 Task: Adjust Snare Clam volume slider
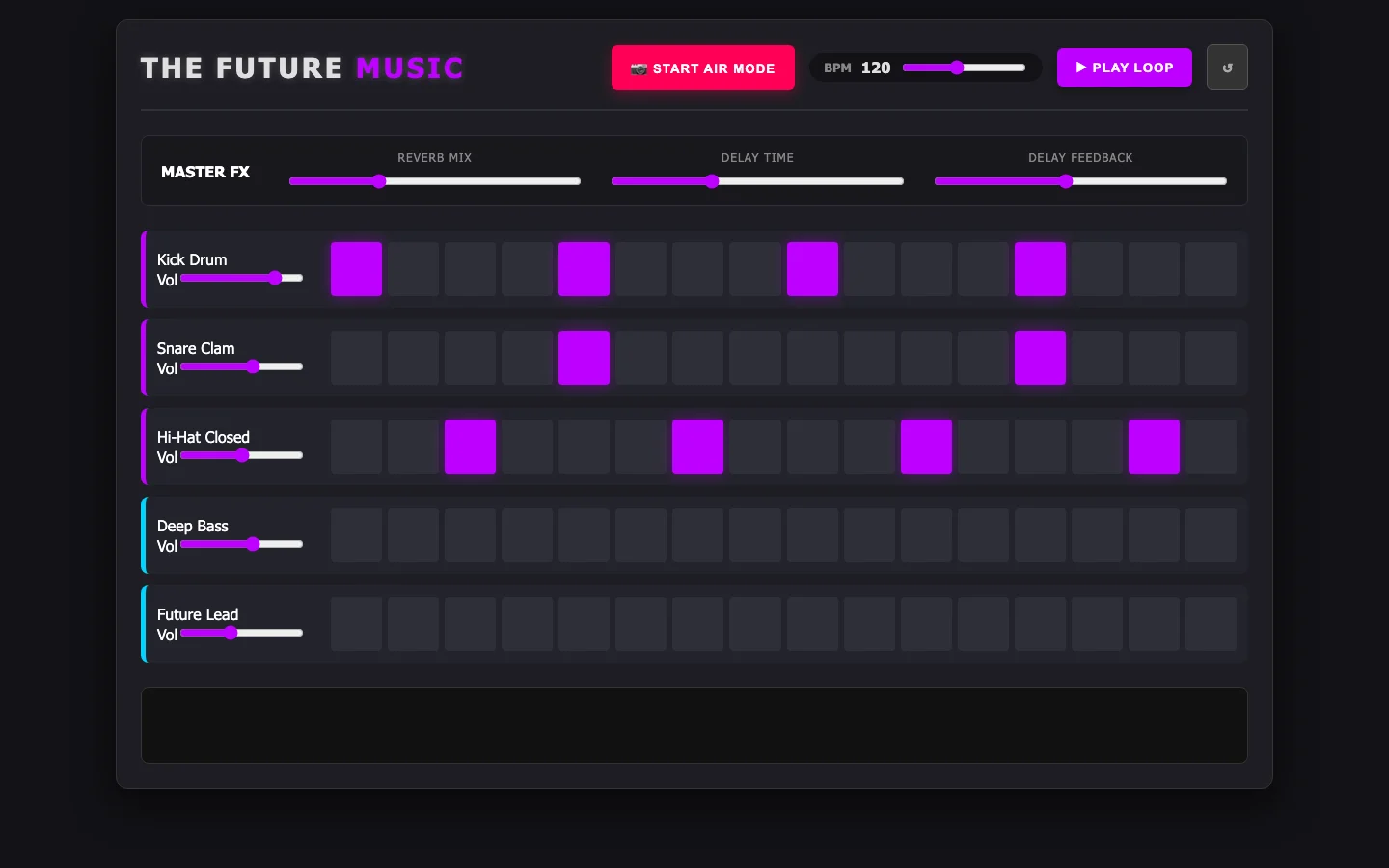(242, 366)
